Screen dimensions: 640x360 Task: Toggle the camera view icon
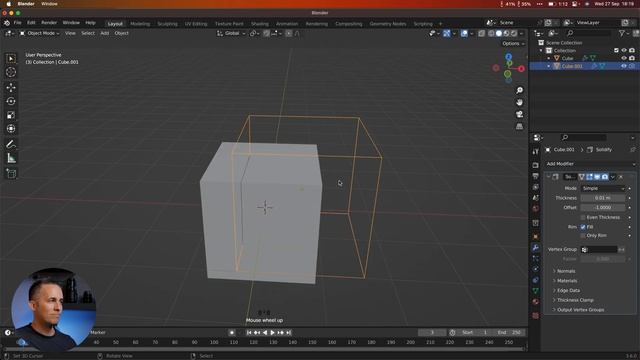click(519, 114)
